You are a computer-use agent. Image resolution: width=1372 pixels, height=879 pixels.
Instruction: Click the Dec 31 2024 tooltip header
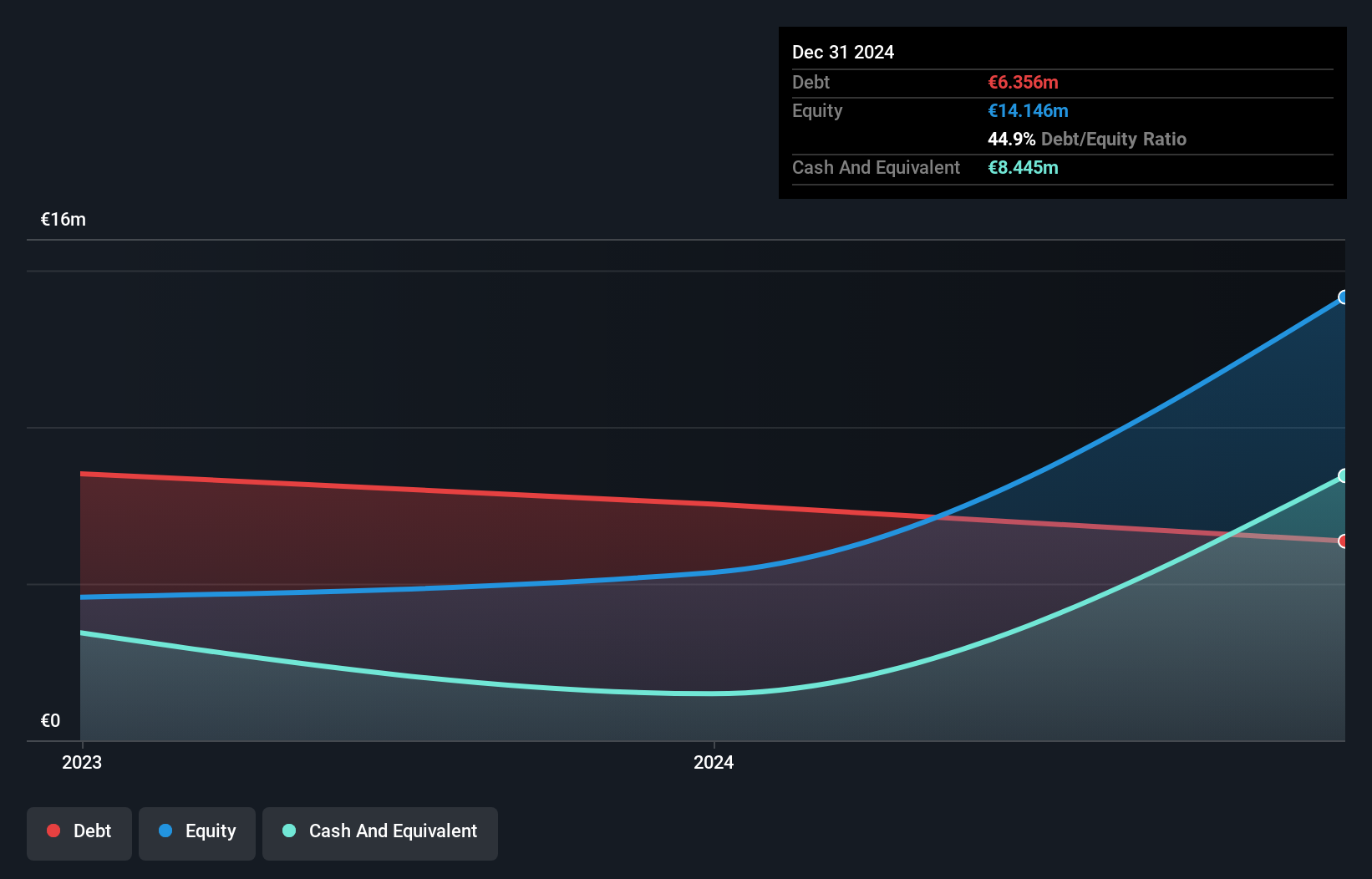[843, 52]
